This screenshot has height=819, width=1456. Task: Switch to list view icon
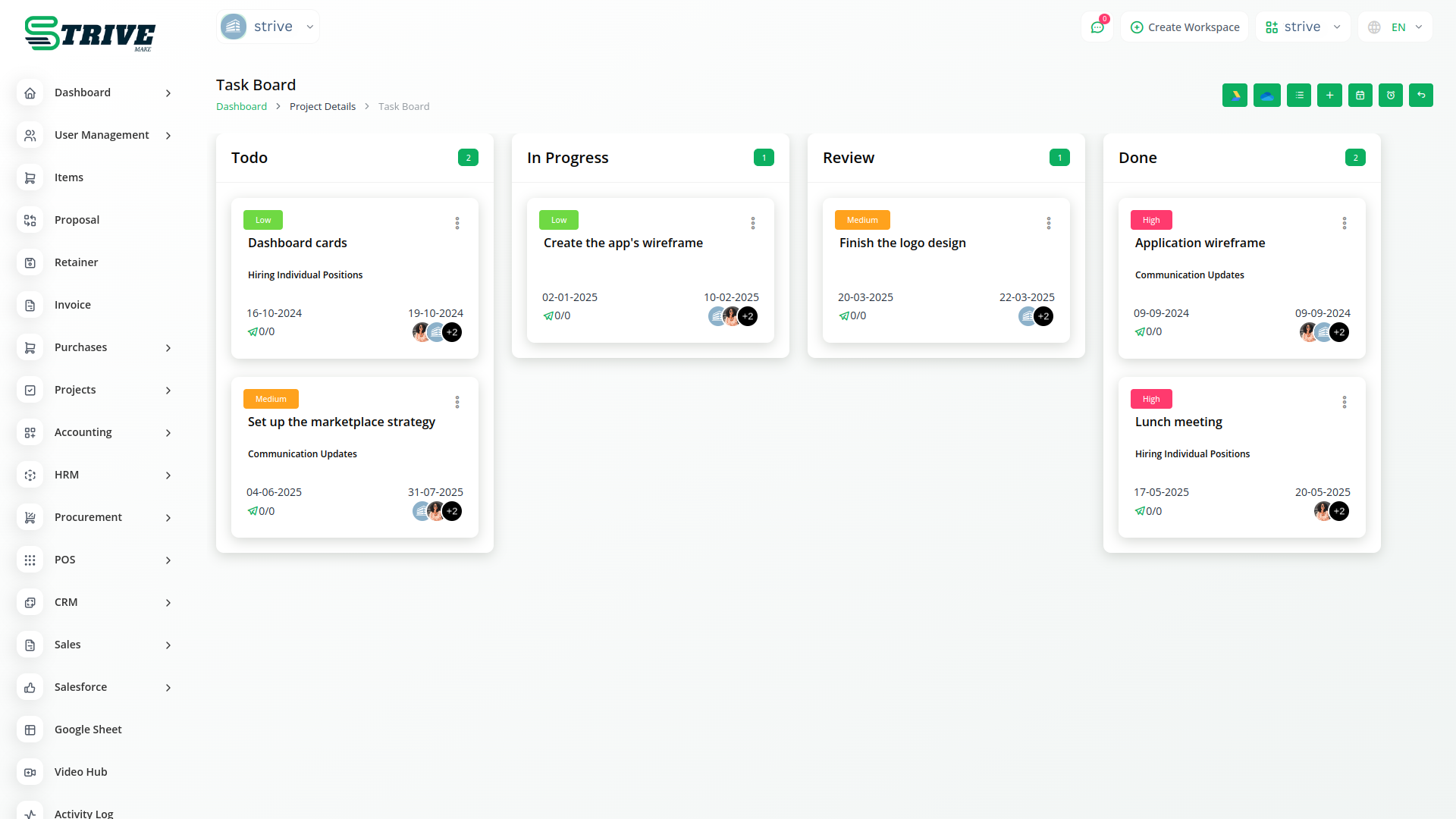(x=1299, y=96)
